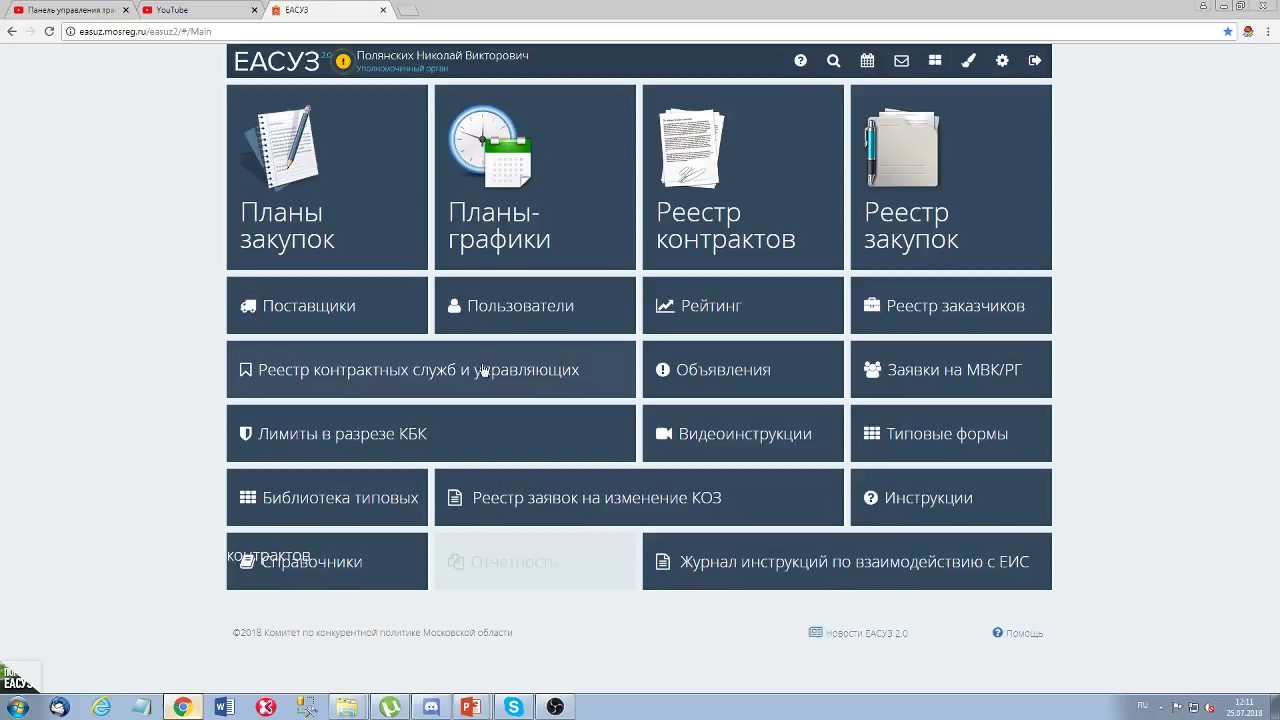Open Microsoft Word from the taskbar
This screenshot has width=1280, height=720.
point(224,707)
